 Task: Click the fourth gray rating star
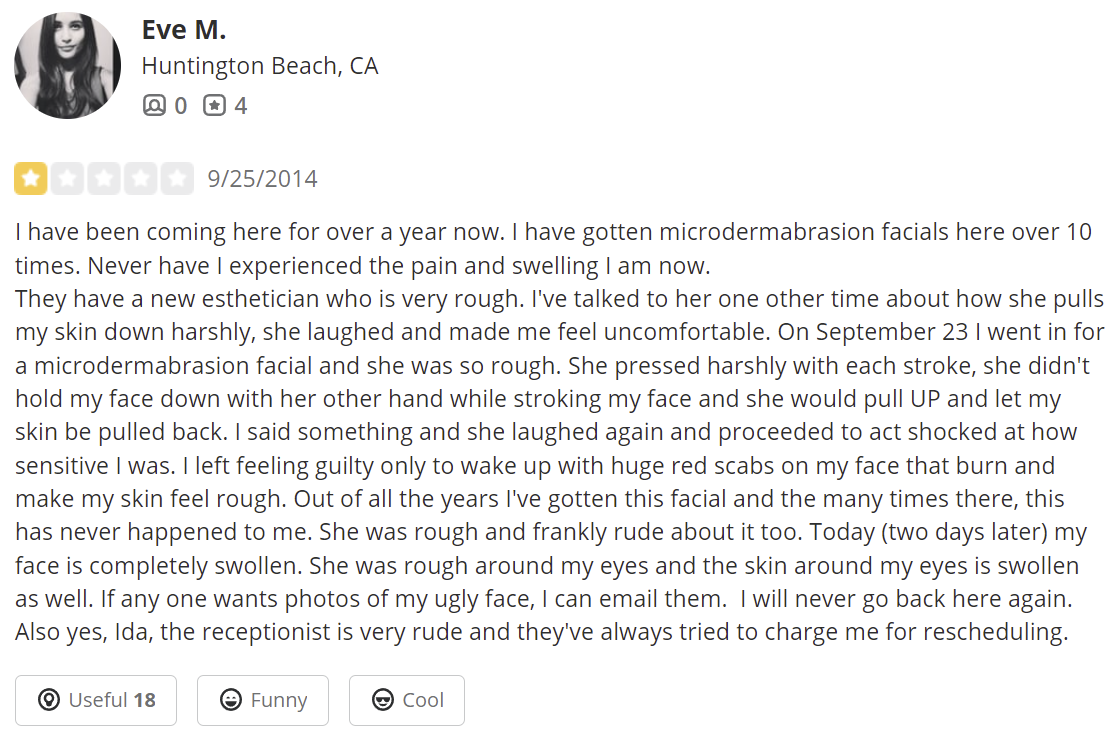click(x=141, y=178)
